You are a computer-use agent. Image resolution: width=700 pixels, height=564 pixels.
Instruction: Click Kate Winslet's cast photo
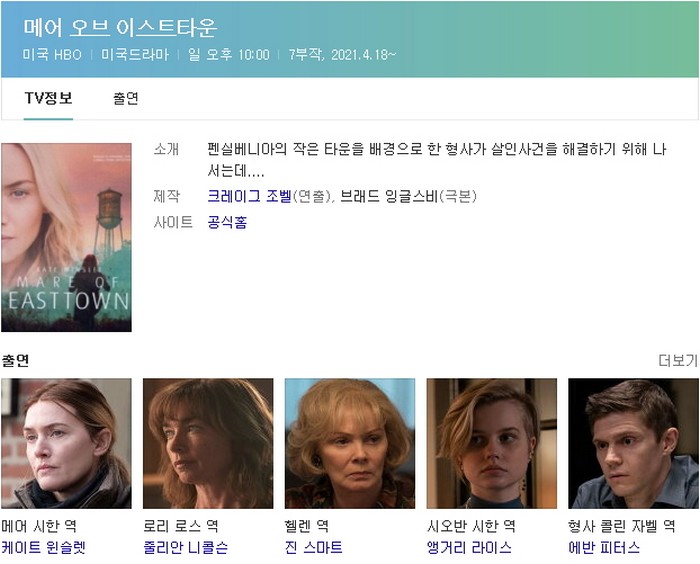point(67,443)
